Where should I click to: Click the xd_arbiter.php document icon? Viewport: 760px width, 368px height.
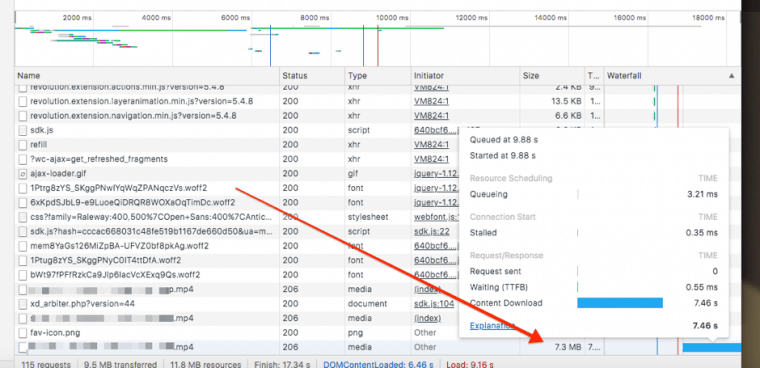(x=22, y=304)
